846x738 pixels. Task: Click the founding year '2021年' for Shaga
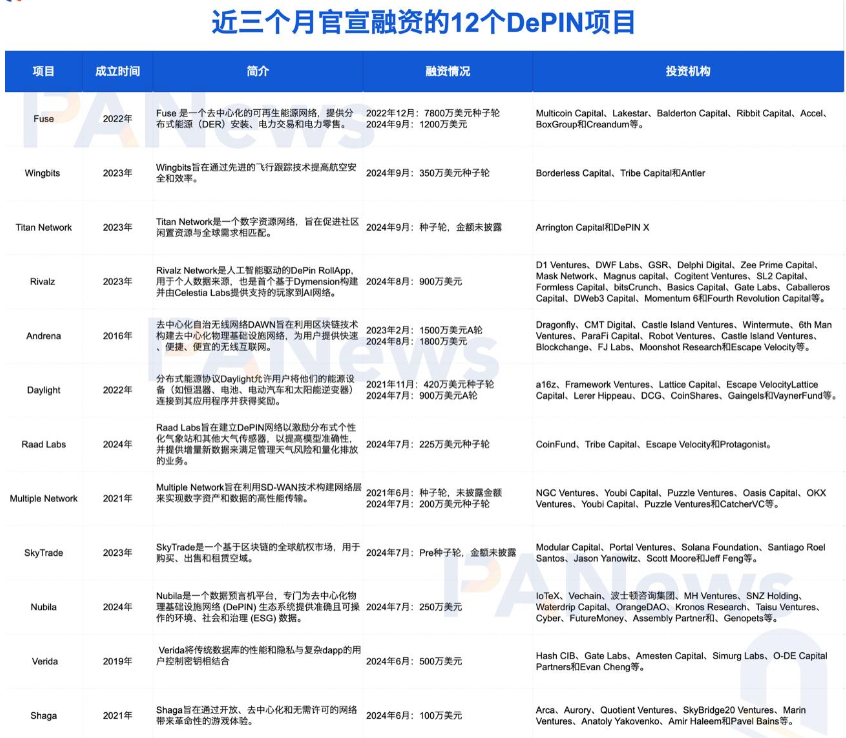pyautogui.click(x=118, y=716)
